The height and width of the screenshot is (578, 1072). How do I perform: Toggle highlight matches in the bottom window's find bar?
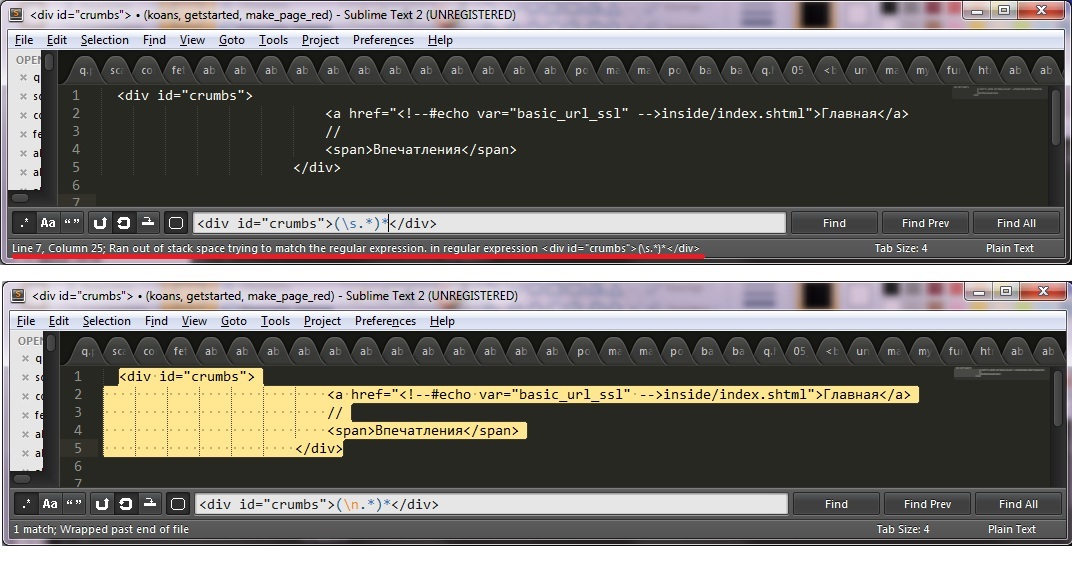(x=176, y=504)
